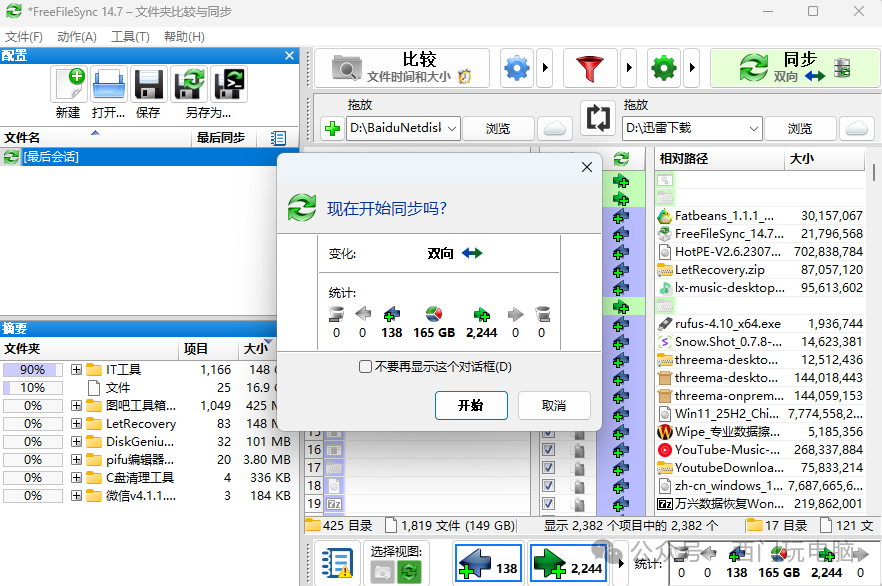The image size is (882, 586).
Task: Click the sync action column header icon
Action: [622, 159]
